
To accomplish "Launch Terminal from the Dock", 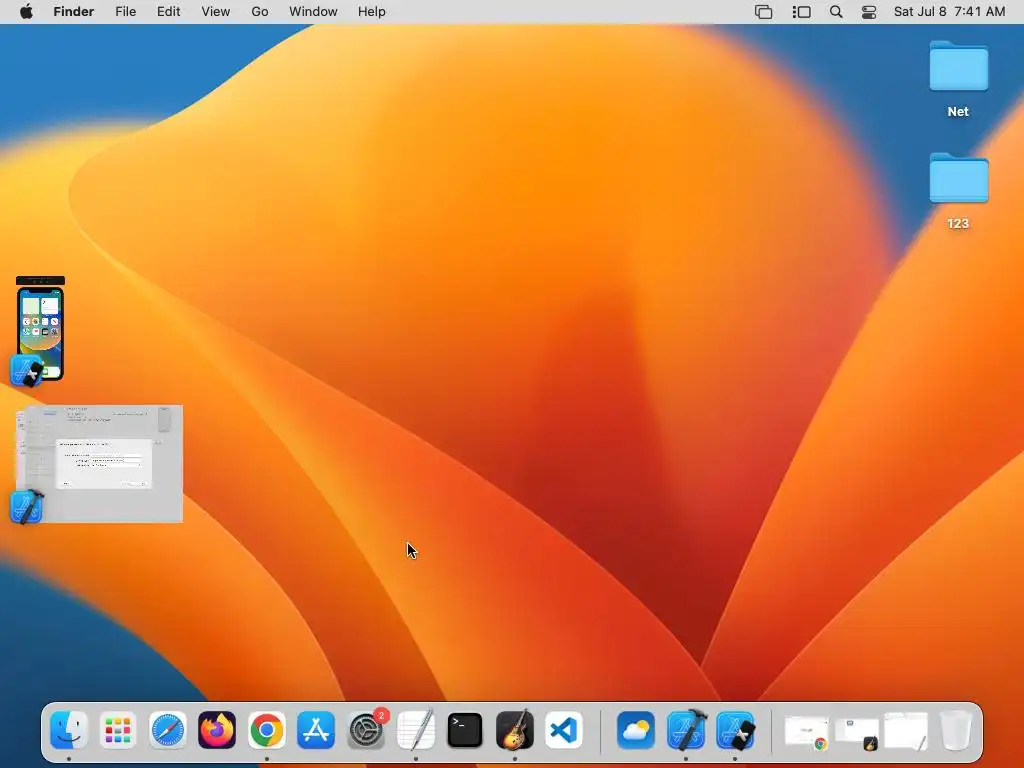I will 465,730.
